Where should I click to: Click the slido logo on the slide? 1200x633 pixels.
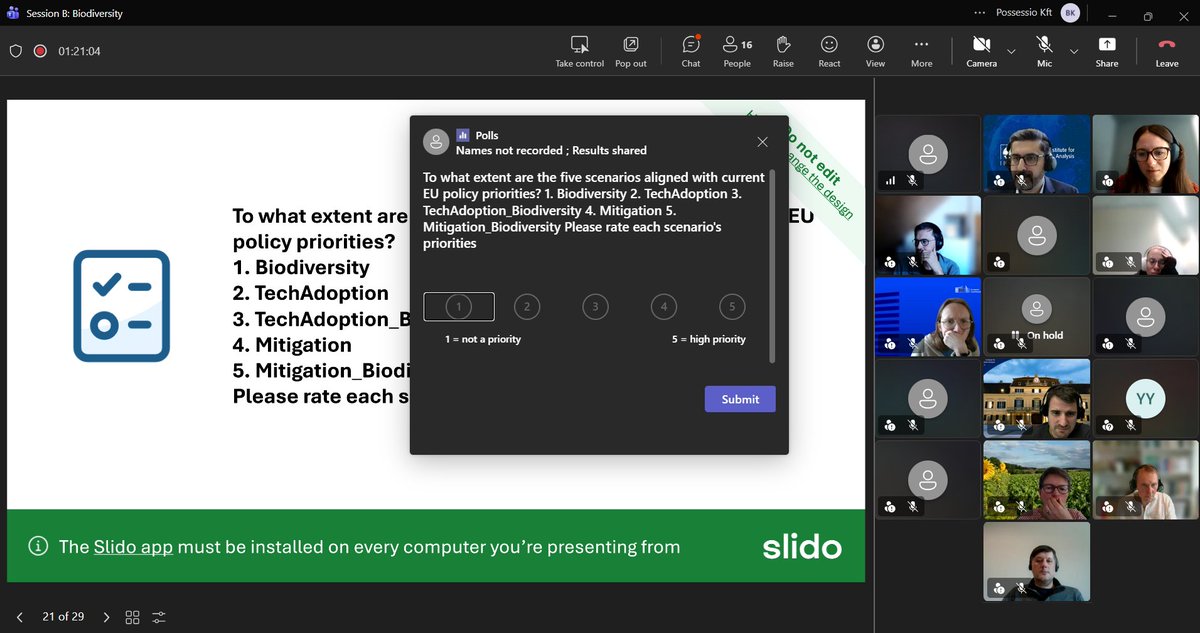pyautogui.click(x=802, y=546)
